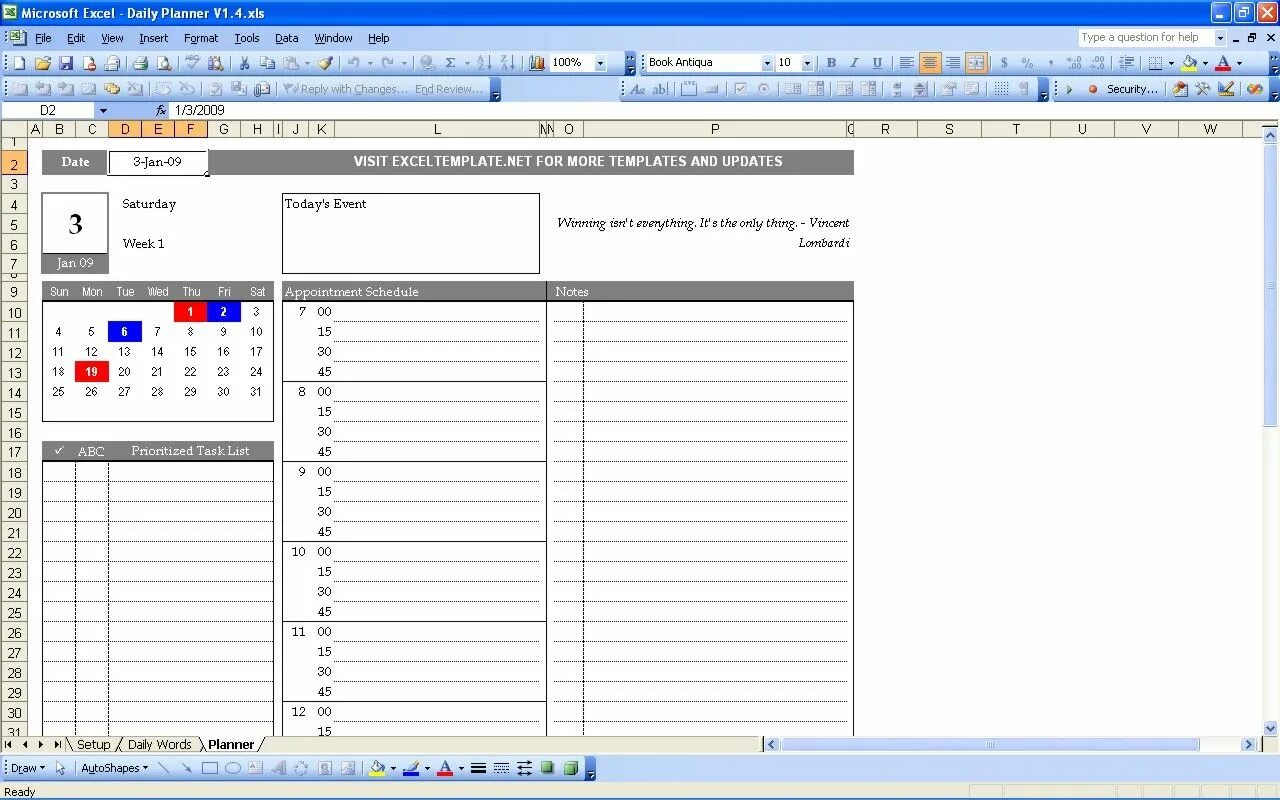This screenshot has height=800, width=1280.
Task: Run Spelling check icon
Action: click(193, 63)
